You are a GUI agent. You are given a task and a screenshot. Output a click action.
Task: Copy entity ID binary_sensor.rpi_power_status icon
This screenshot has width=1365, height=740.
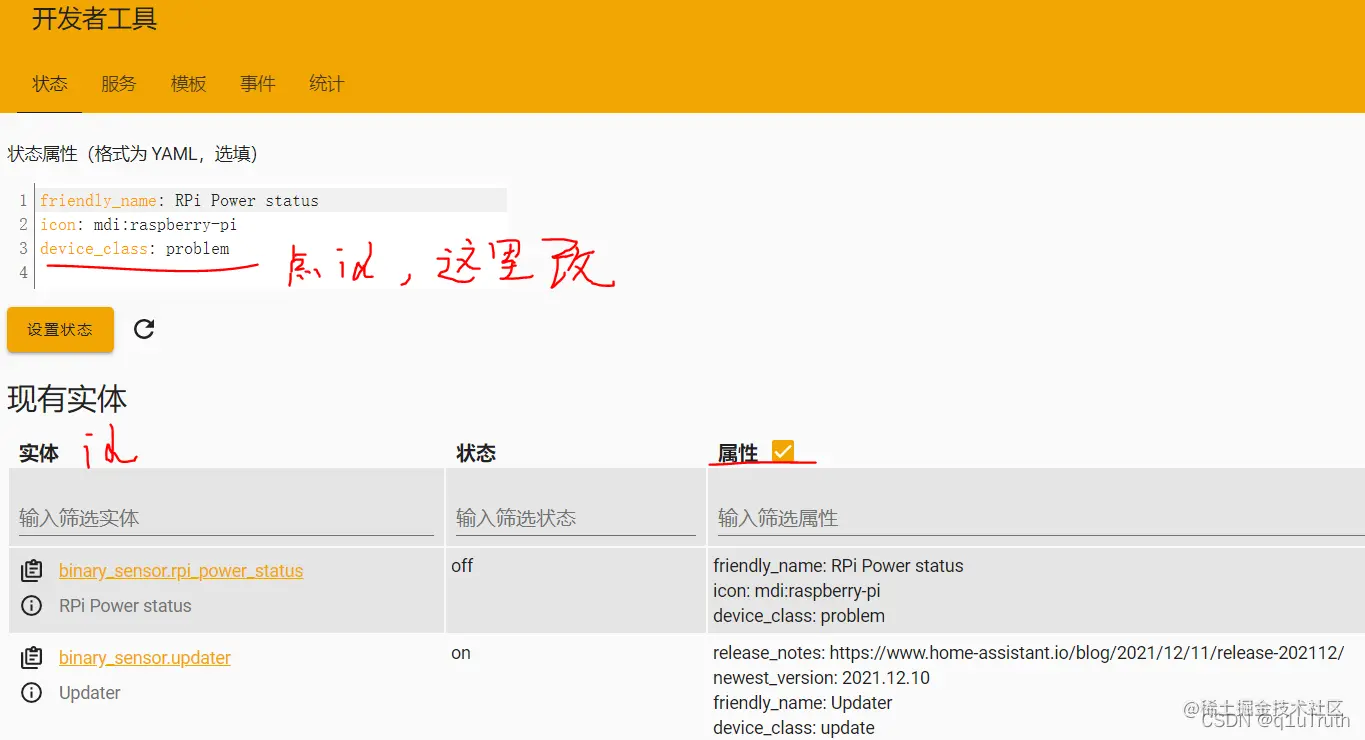pyautogui.click(x=32, y=571)
